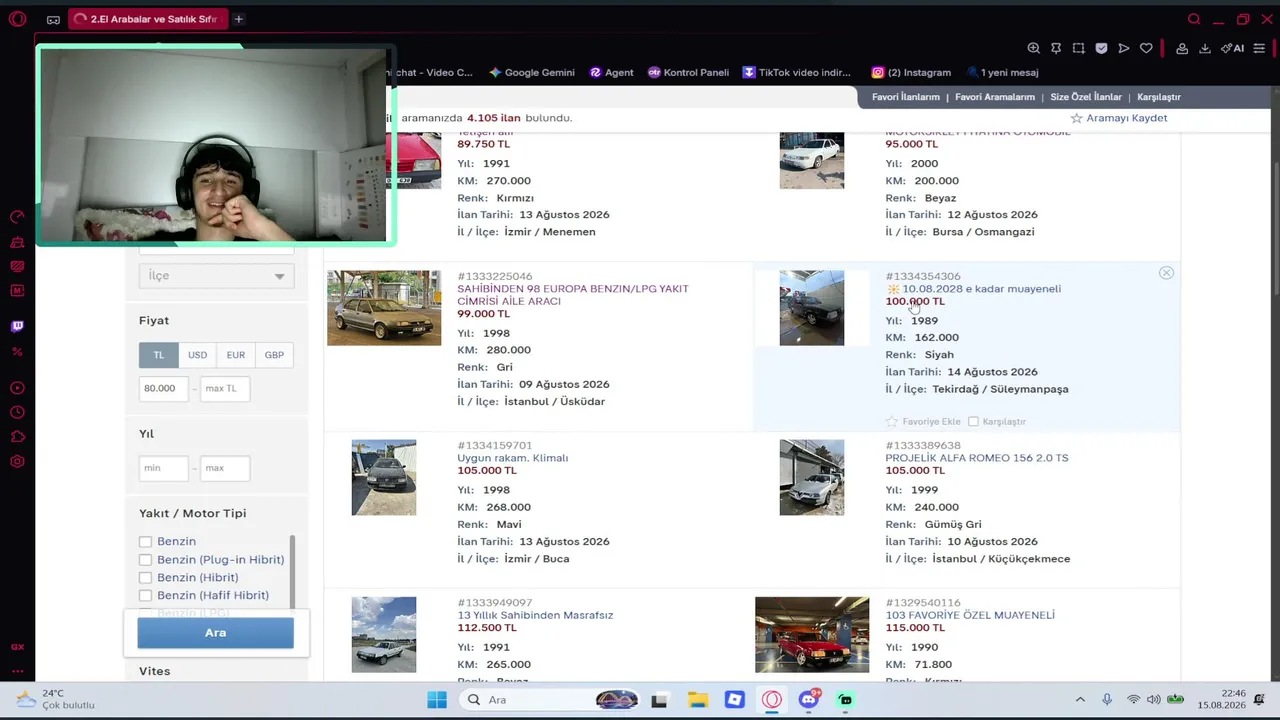Select GBP currency for price

click(x=274, y=355)
